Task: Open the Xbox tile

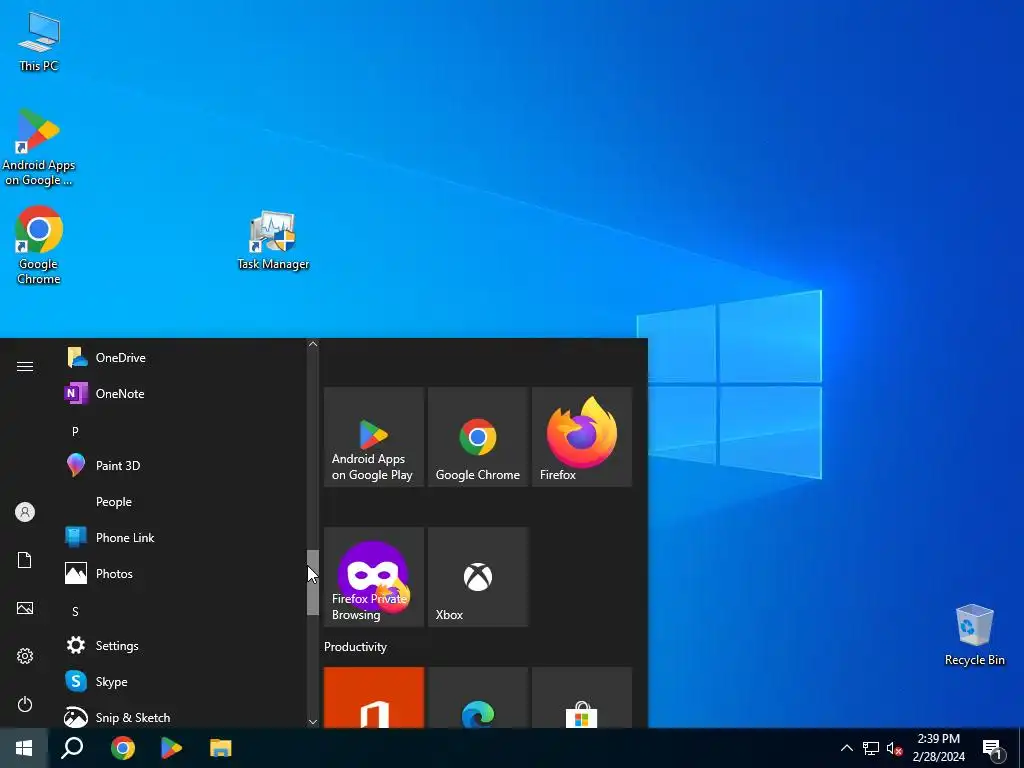Action: point(478,577)
